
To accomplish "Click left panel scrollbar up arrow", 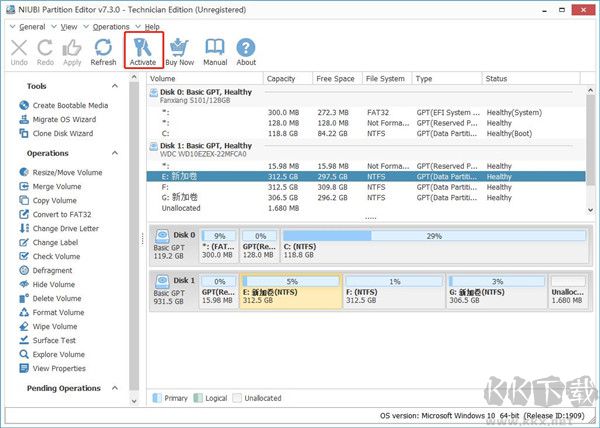I will tap(134, 77).
